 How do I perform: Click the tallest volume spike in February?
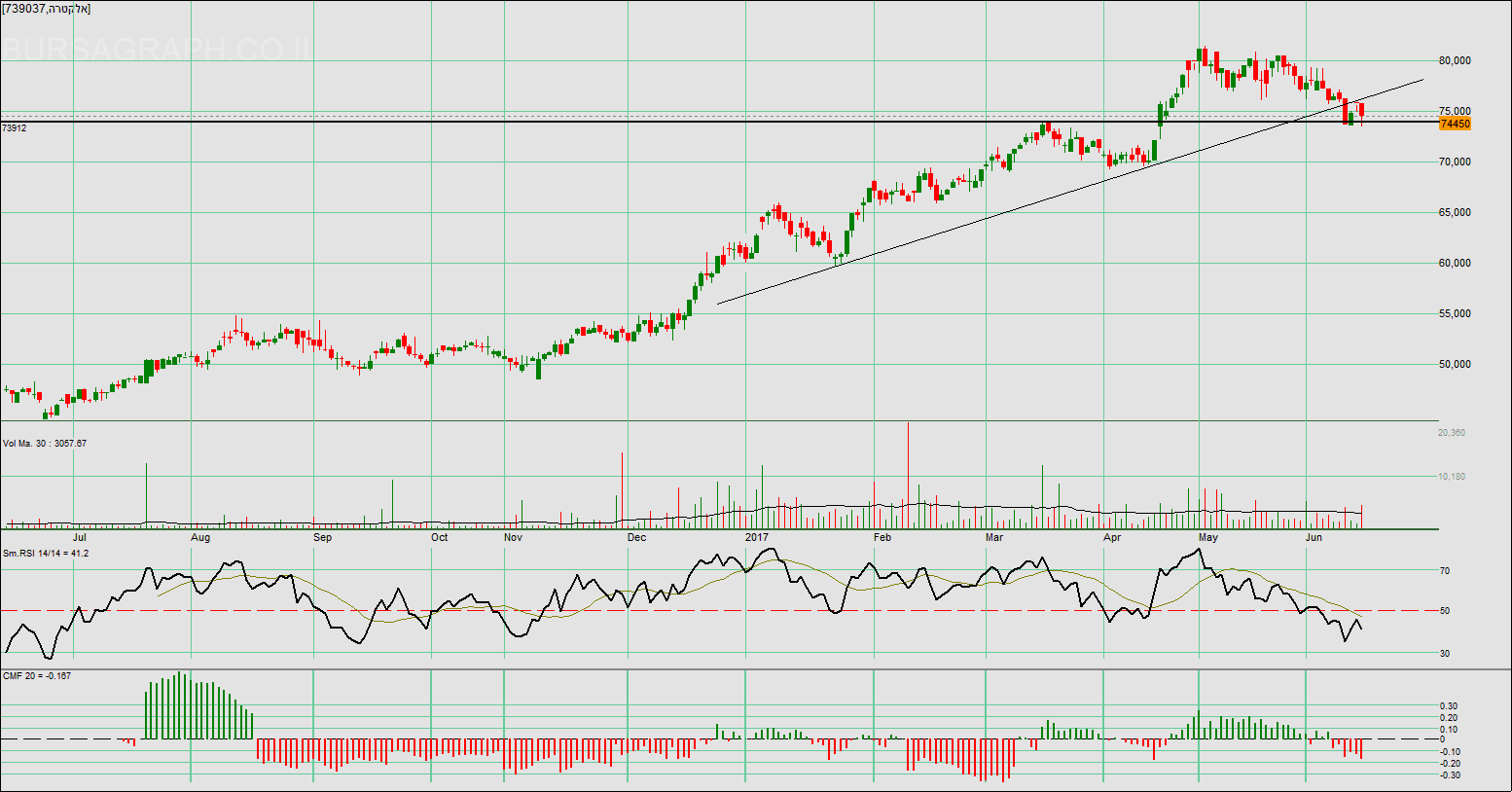[x=908, y=475]
